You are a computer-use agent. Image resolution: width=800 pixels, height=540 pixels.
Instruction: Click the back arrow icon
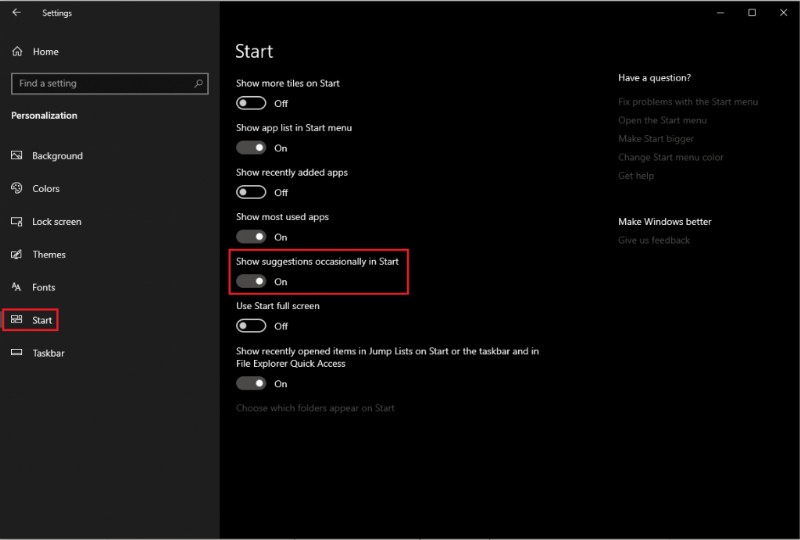tap(16, 12)
